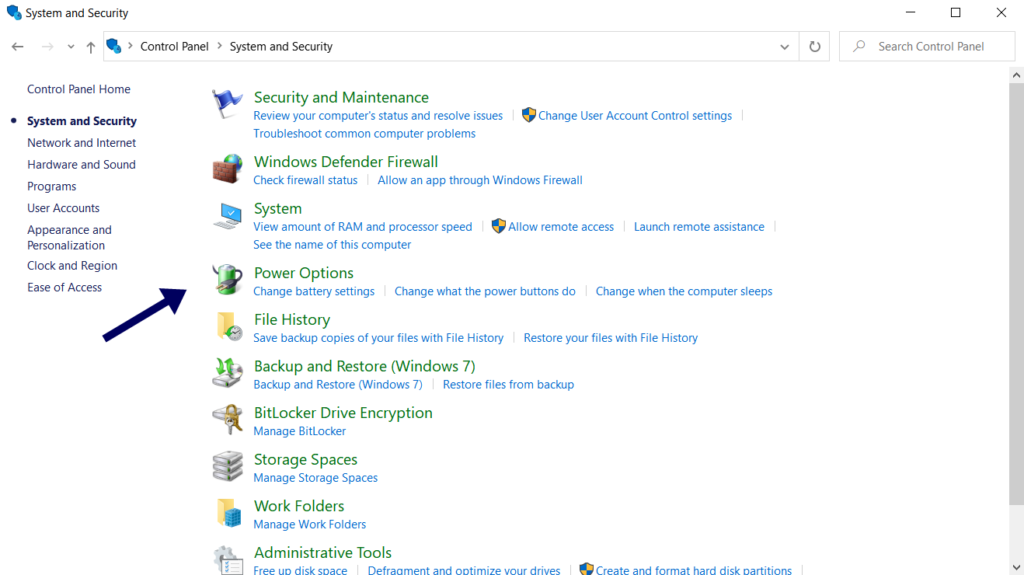Image resolution: width=1024 pixels, height=575 pixels.
Task: Click the Windows Defender Firewall brick wall icon
Action: pyautogui.click(x=227, y=169)
